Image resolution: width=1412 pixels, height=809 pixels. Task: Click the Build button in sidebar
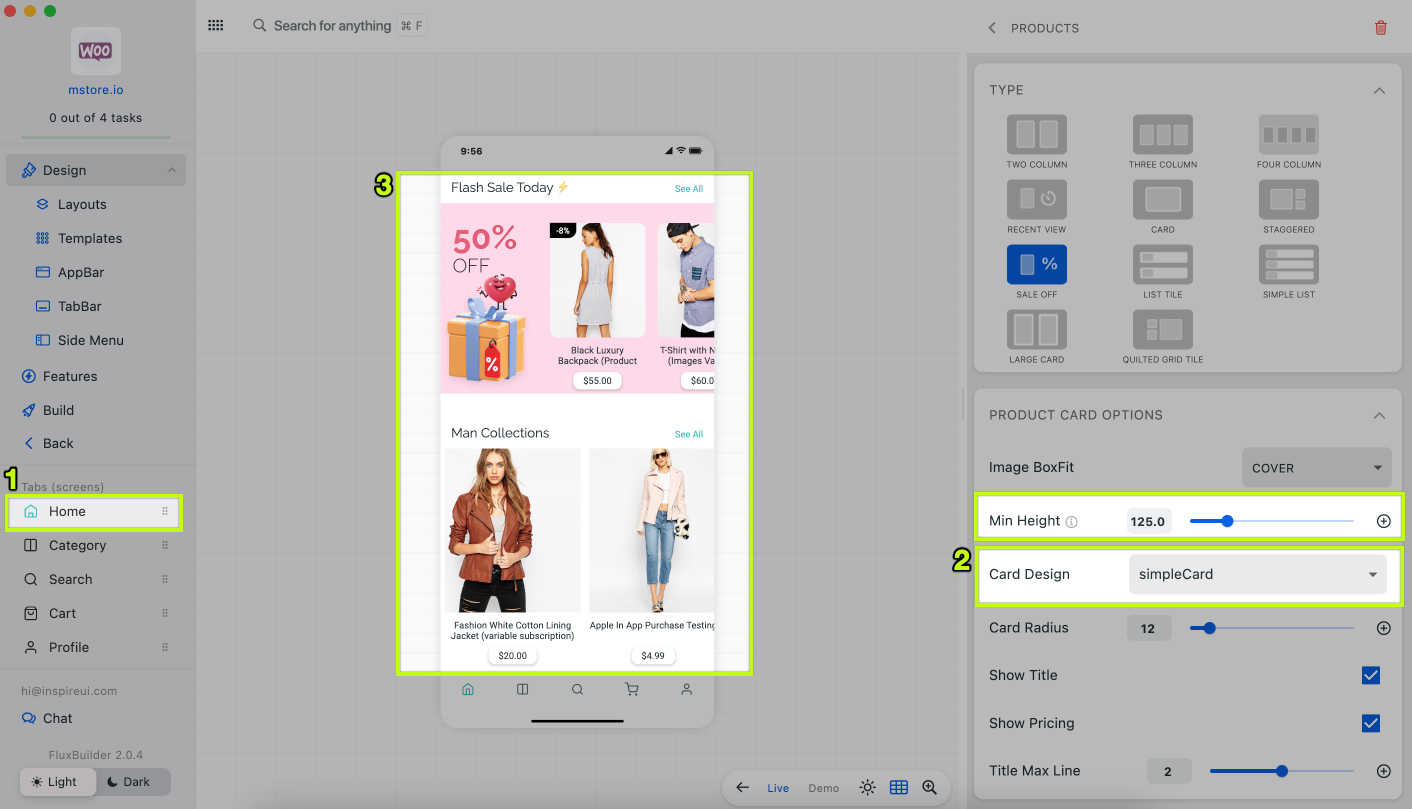[x=58, y=410]
